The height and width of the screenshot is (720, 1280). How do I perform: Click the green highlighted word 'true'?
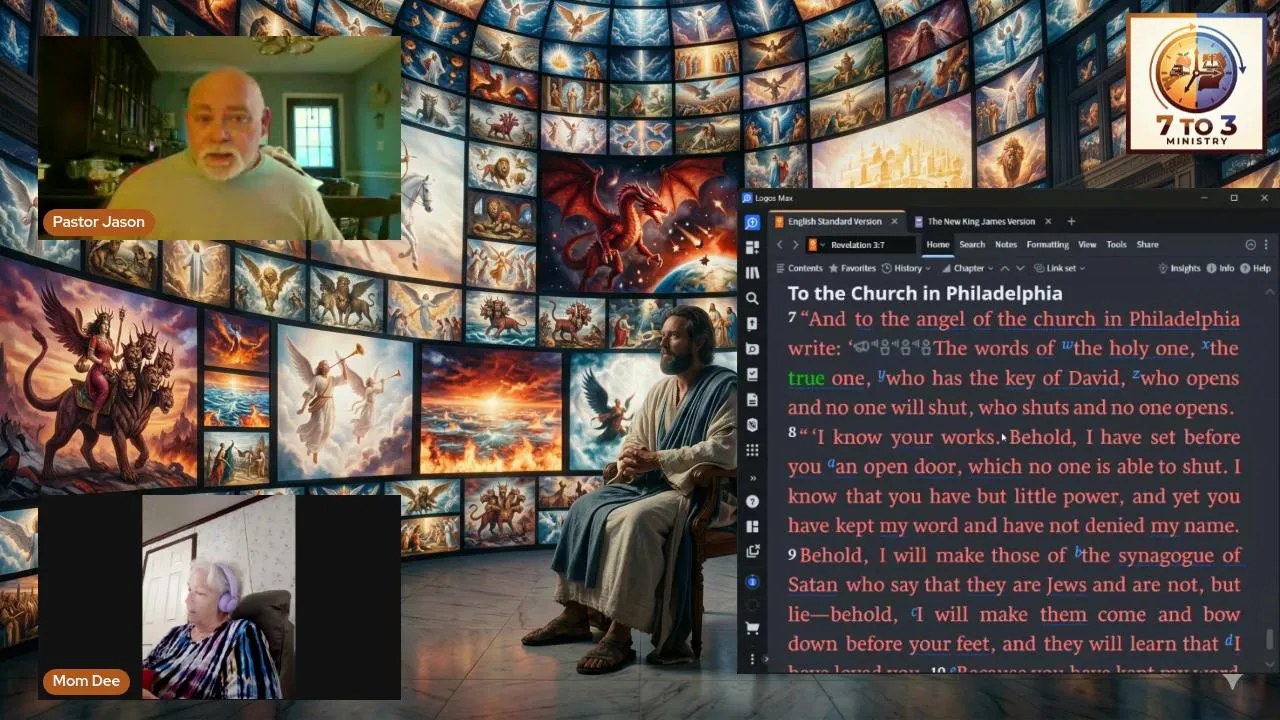806,378
